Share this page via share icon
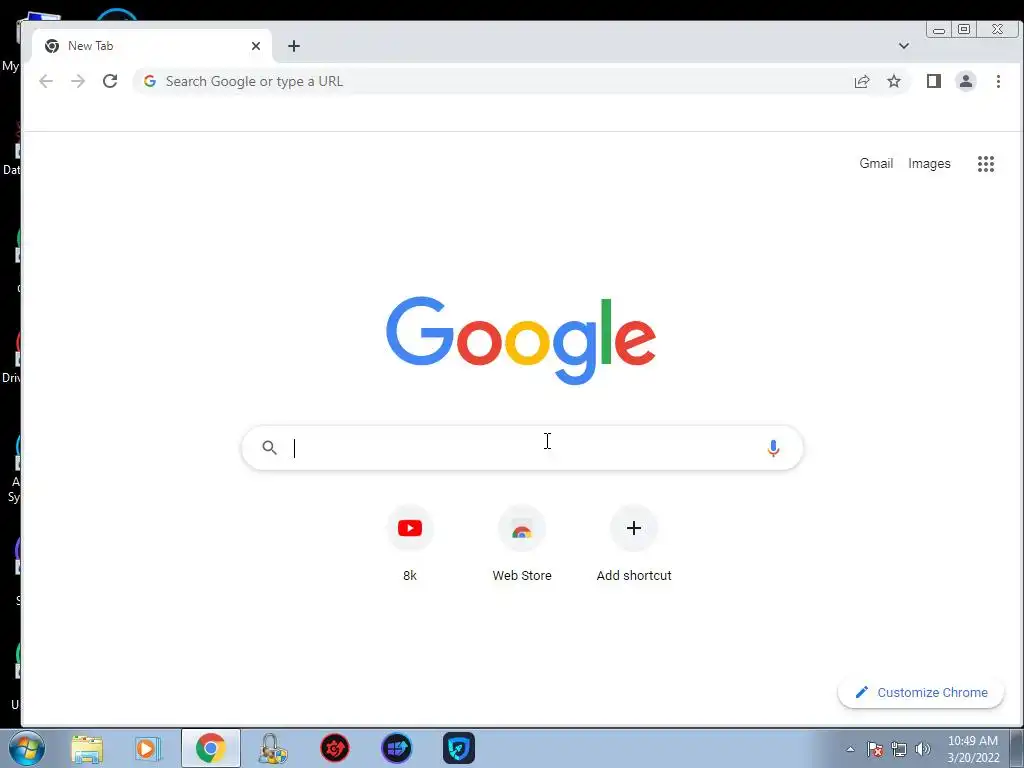The height and width of the screenshot is (768, 1024). (862, 81)
